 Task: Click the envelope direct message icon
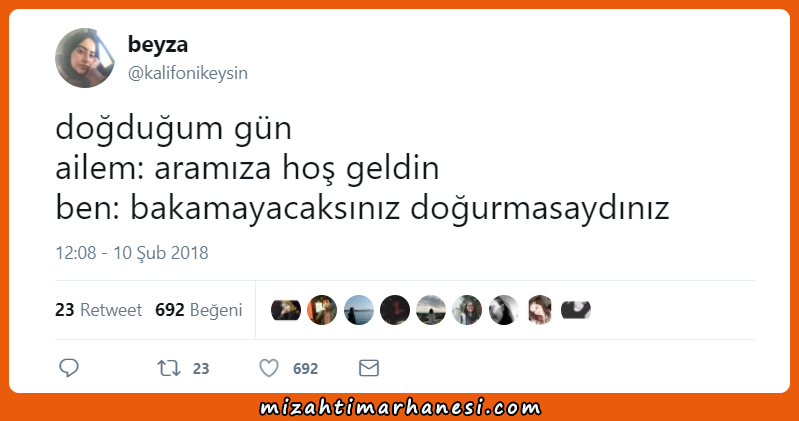[x=368, y=368]
